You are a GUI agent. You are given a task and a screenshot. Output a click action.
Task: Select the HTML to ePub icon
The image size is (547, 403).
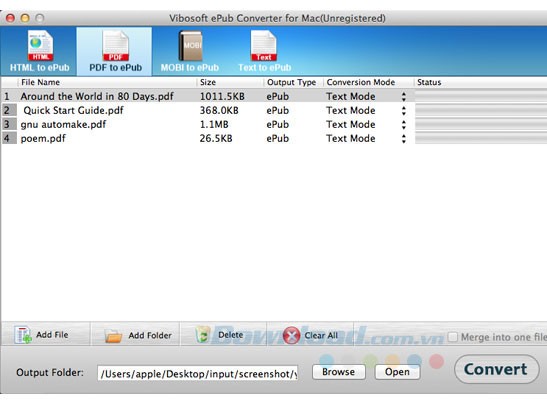coord(40,46)
